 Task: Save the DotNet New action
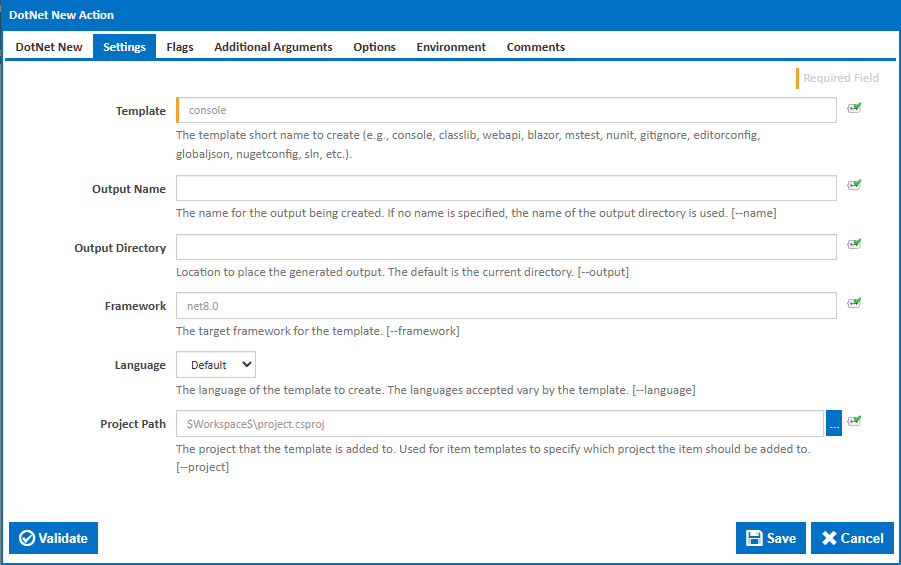[771, 538]
